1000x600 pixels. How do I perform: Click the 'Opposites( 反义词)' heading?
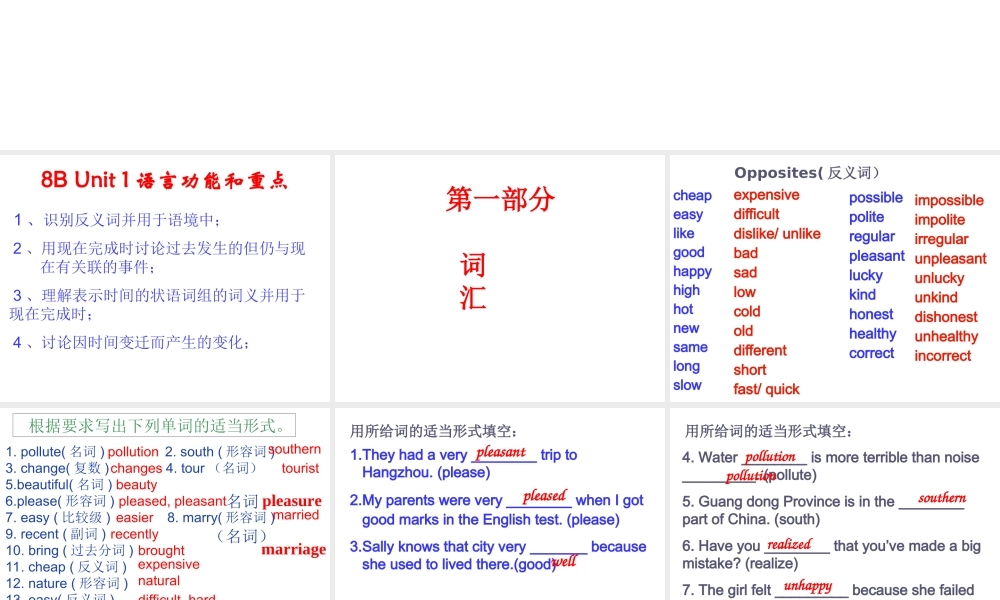pyautogui.click(x=807, y=173)
